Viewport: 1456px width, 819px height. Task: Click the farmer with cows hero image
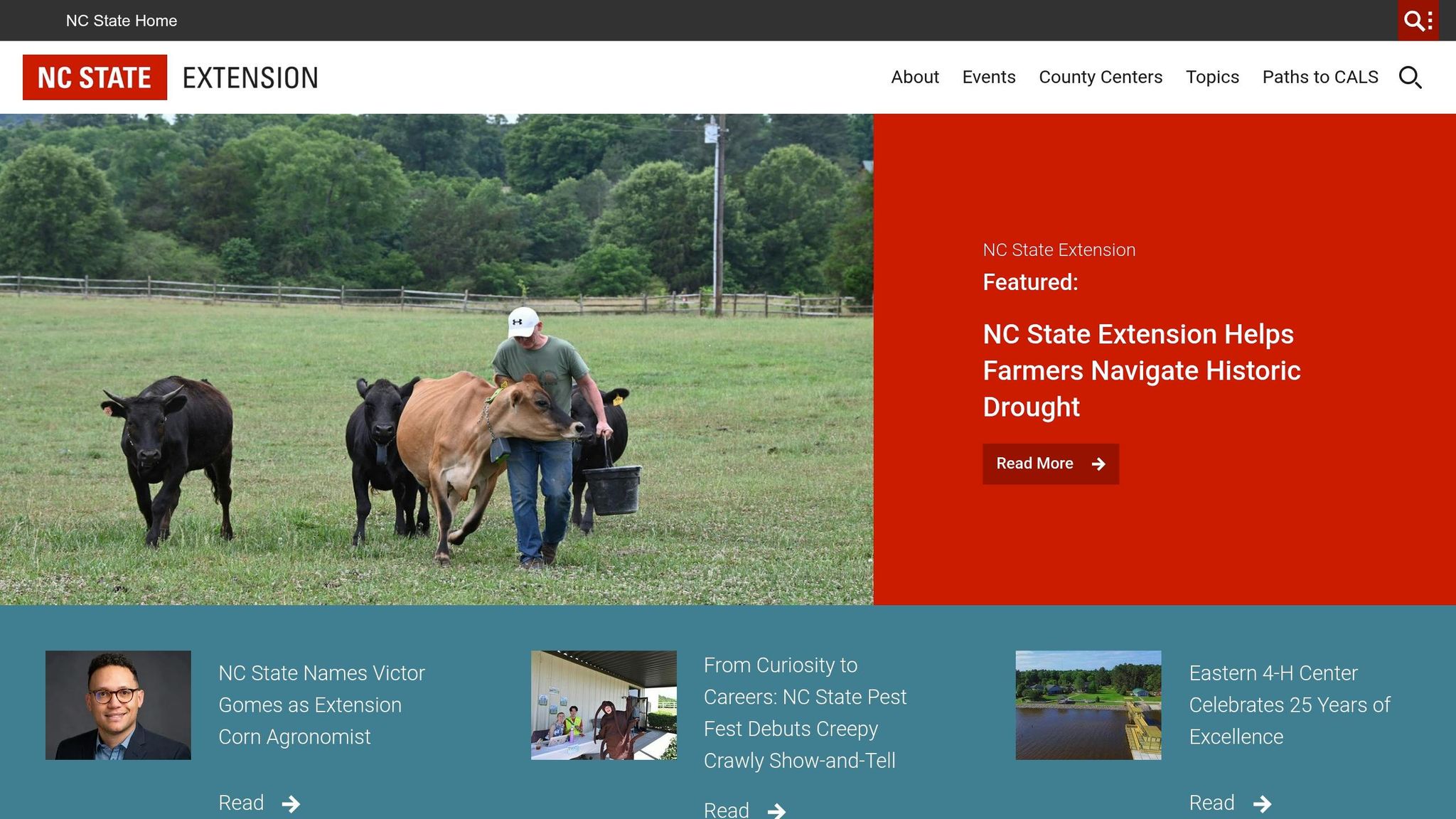pos(437,360)
